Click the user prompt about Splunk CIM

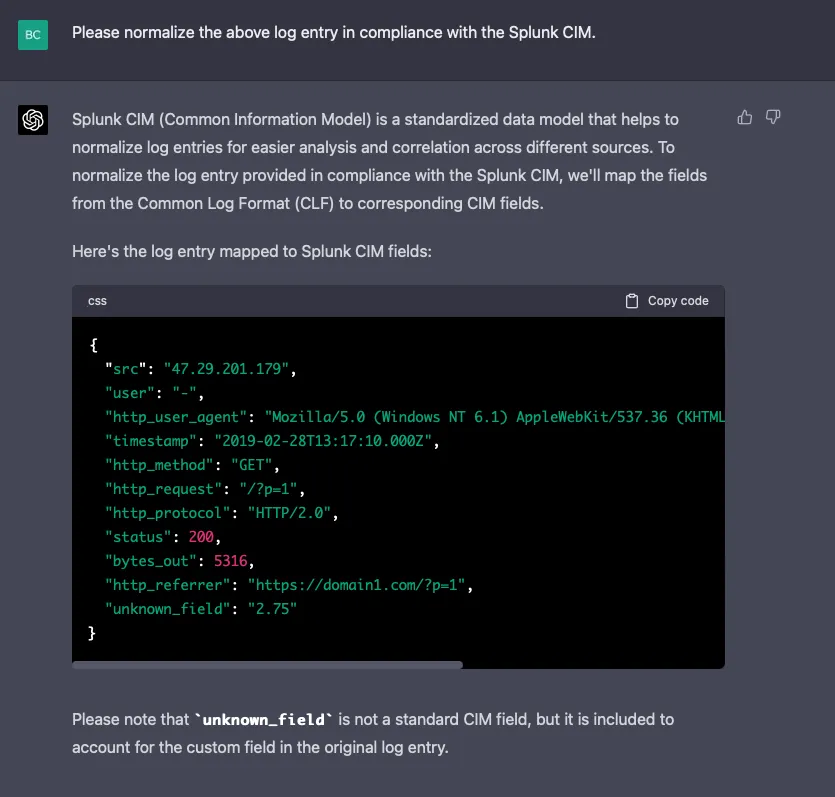[334, 32]
